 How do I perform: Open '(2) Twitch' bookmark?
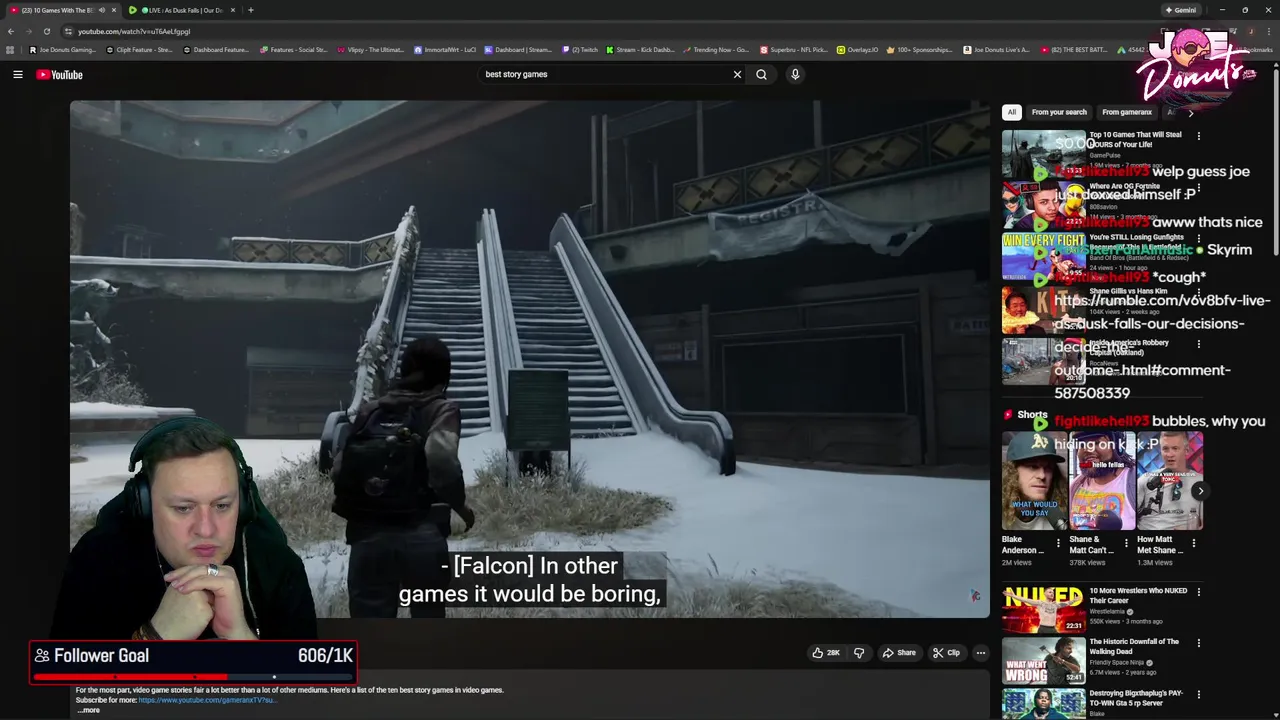580,49
